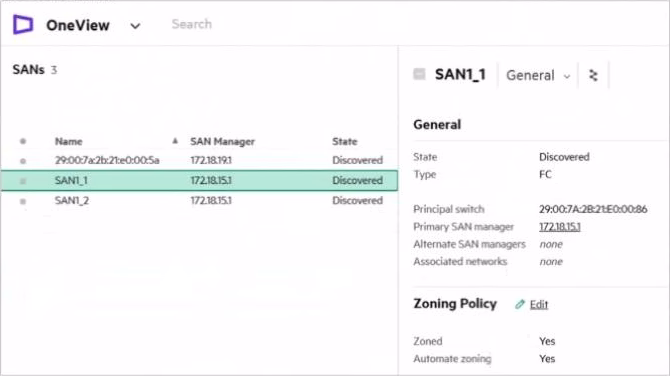This screenshot has width=670, height=376.
Task: Click the status column header icon
Action: point(23,141)
